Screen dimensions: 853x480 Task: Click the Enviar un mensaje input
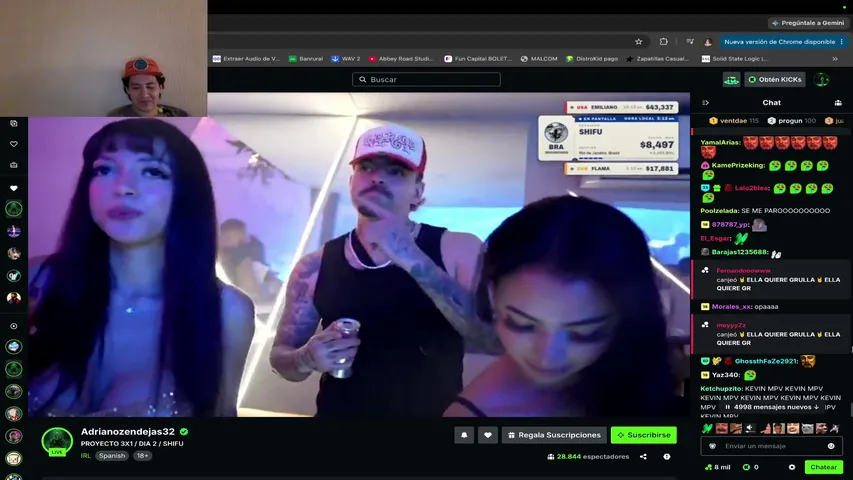click(x=771, y=446)
